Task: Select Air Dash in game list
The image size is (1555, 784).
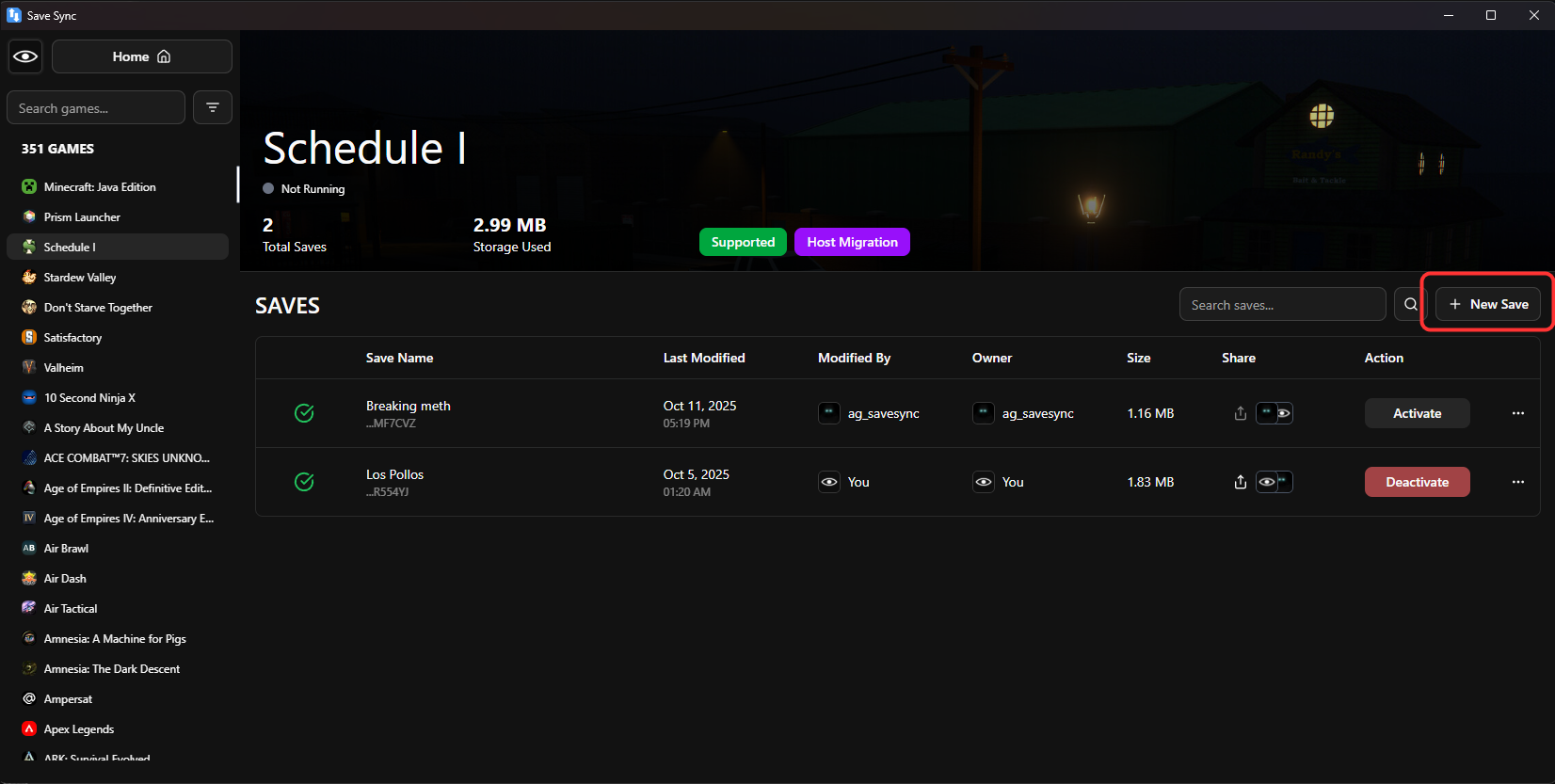Action: 118,578
